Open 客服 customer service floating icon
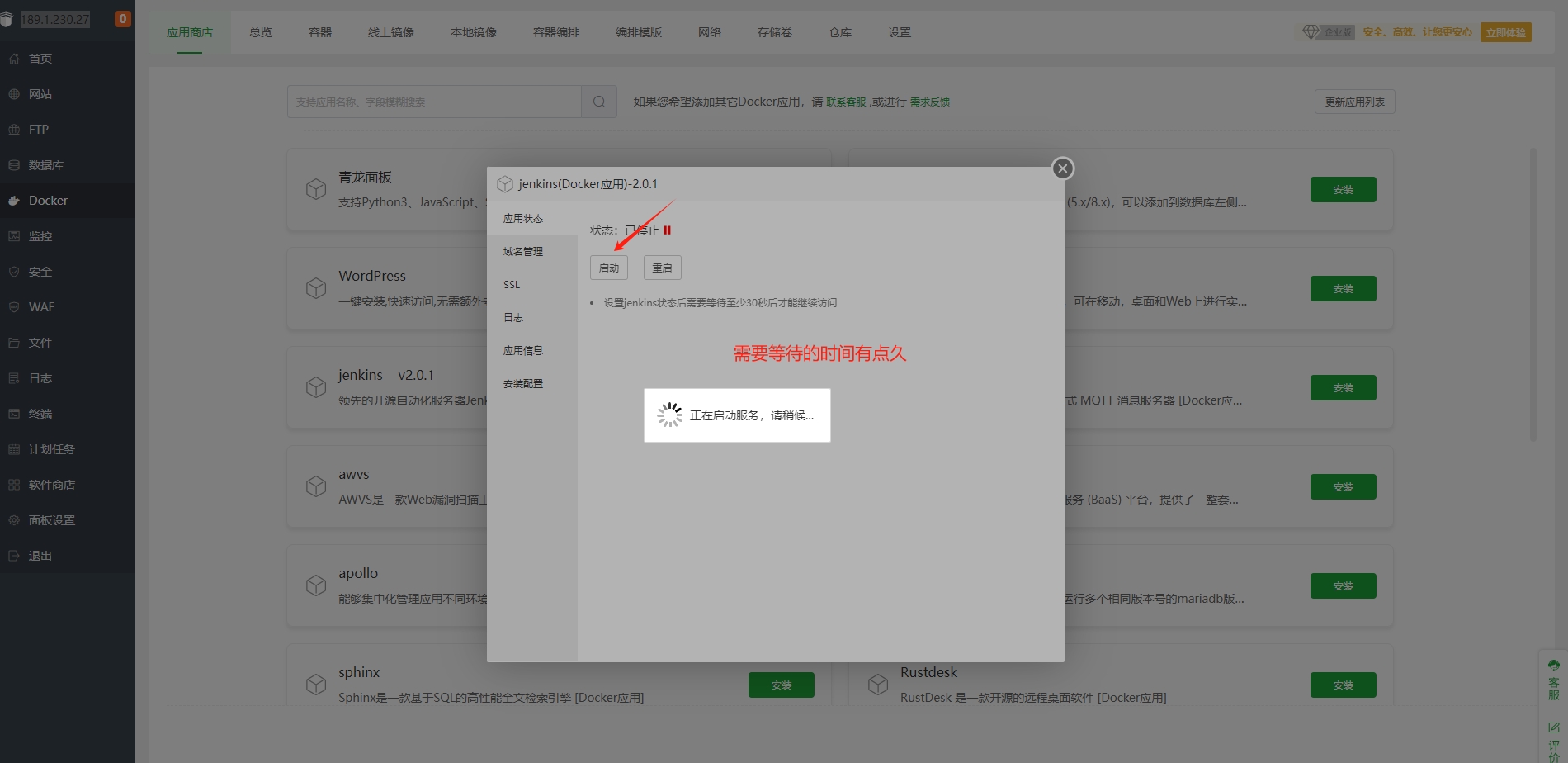 pyautogui.click(x=1554, y=679)
